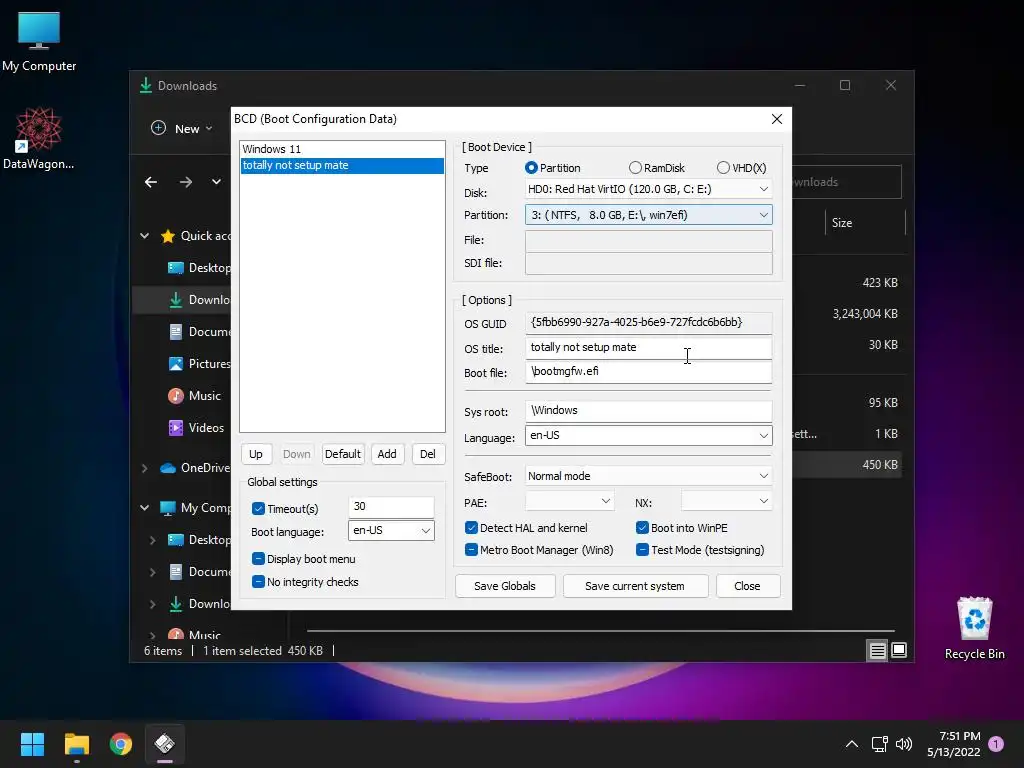Viewport: 1024px width, 768px height.
Task: Select Windows 11 boot entry
Action: click(342, 149)
